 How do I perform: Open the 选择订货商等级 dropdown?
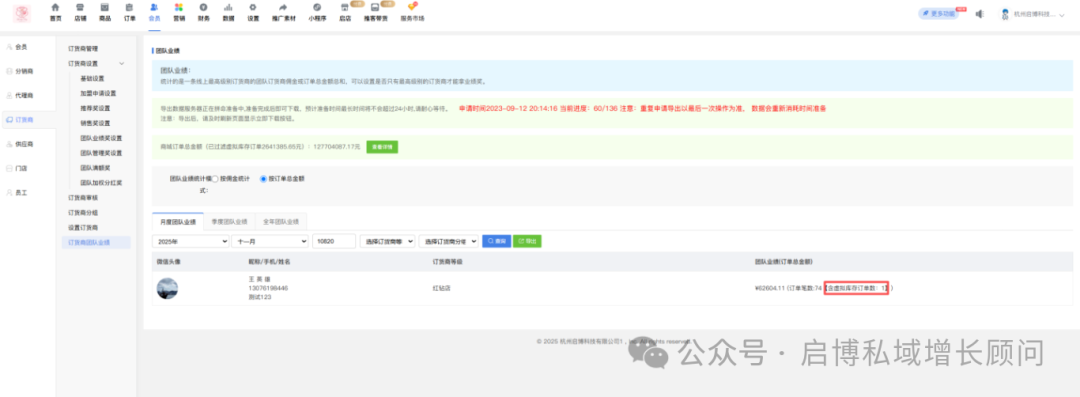tap(387, 241)
